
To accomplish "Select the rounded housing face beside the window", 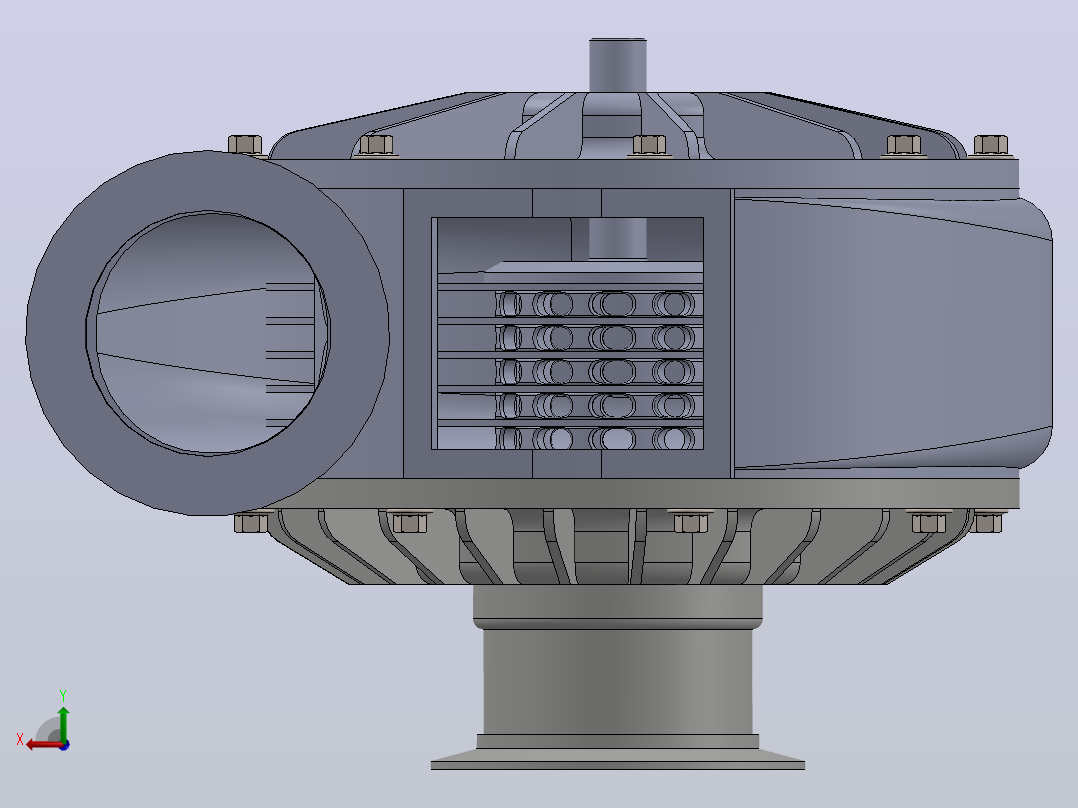I will (892, 334).
